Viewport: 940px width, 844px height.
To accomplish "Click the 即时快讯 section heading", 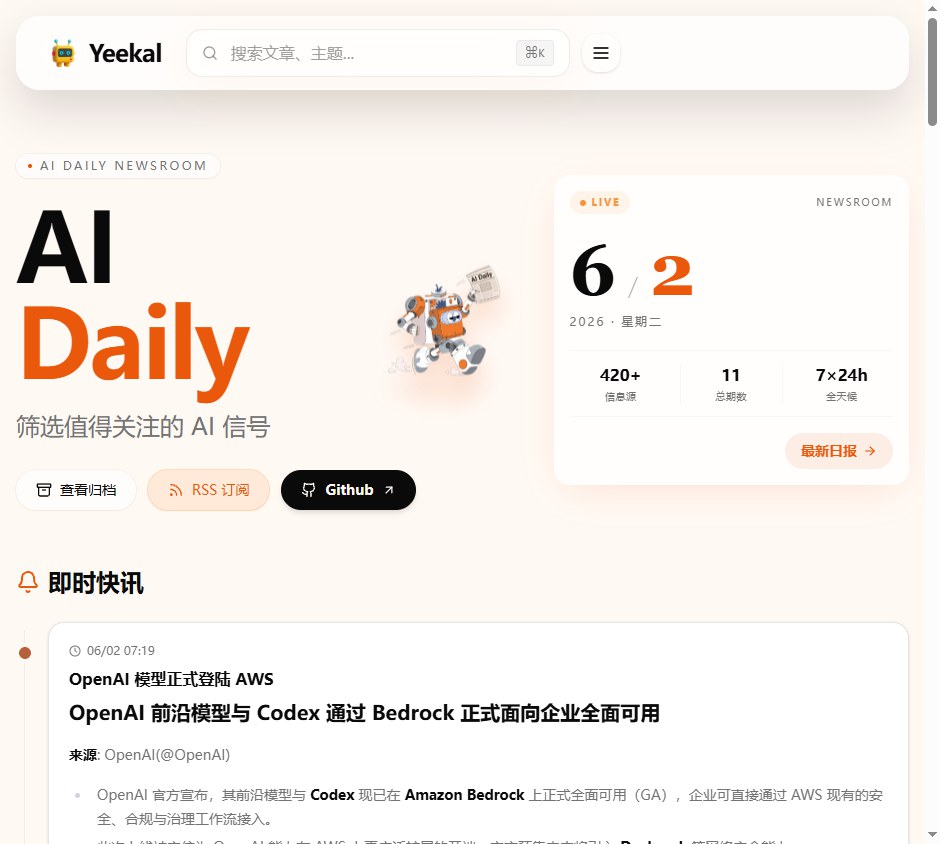I will coord(96,583).
